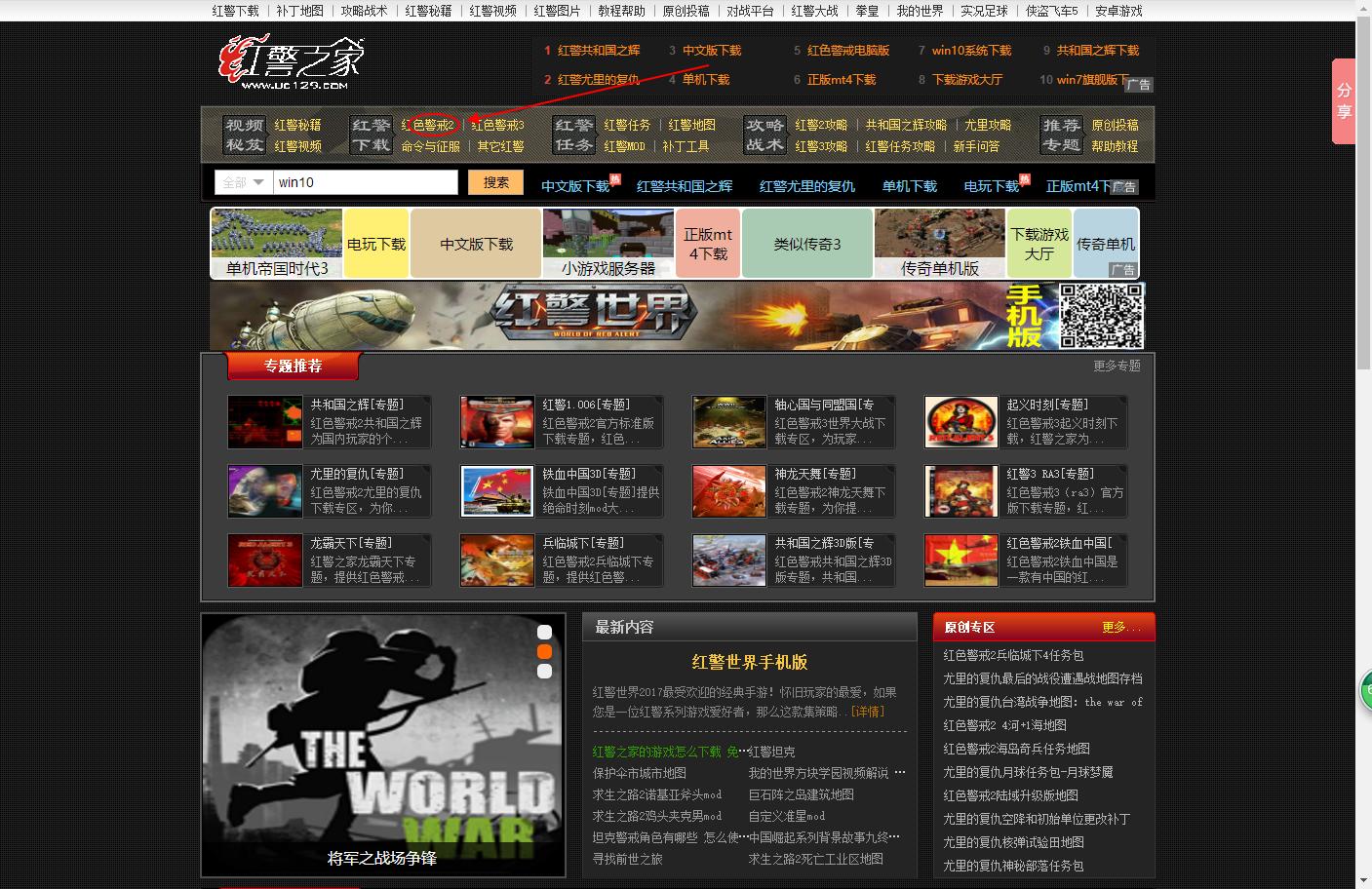Click 尤里的复仇核弹试验田地图
This screenshot has width=1372, height=889.
[1013, 842]
